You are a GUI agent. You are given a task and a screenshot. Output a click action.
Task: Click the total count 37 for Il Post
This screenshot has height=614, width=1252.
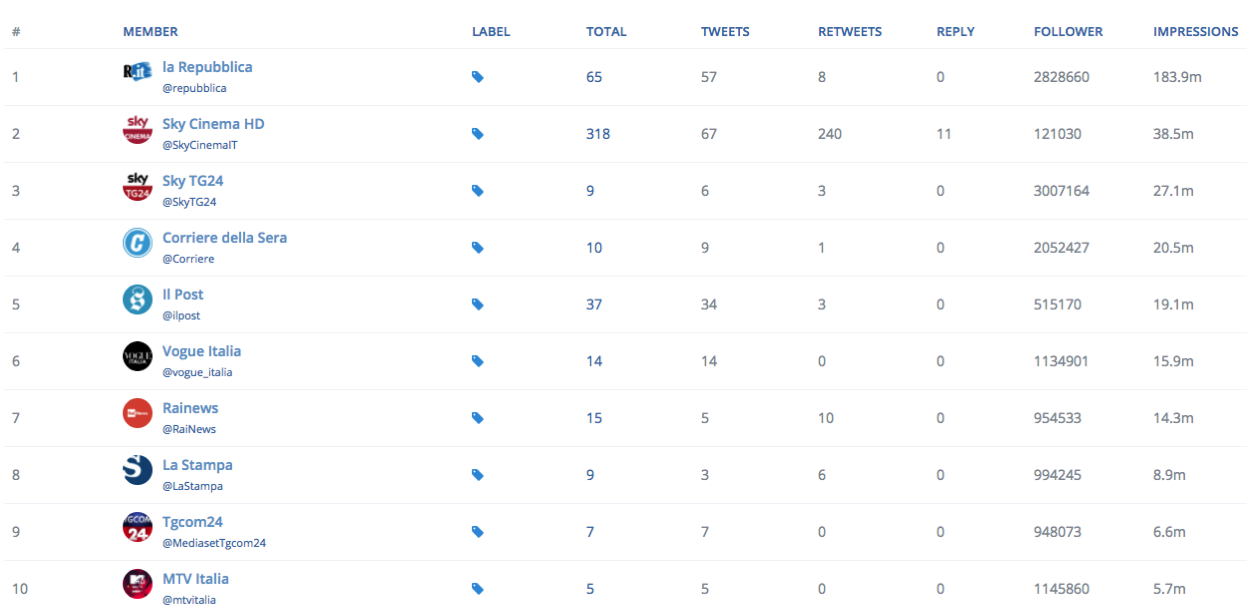[x=594, y=304]
